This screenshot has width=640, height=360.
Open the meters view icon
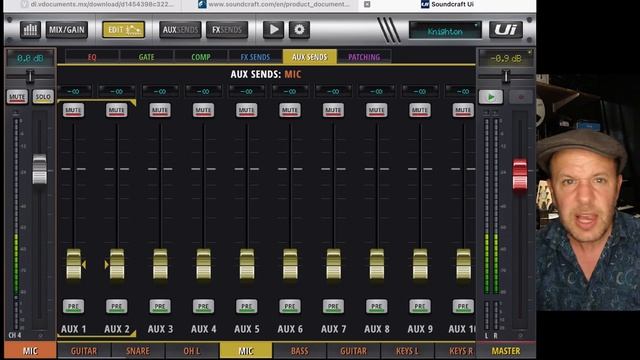pos(30,30)
